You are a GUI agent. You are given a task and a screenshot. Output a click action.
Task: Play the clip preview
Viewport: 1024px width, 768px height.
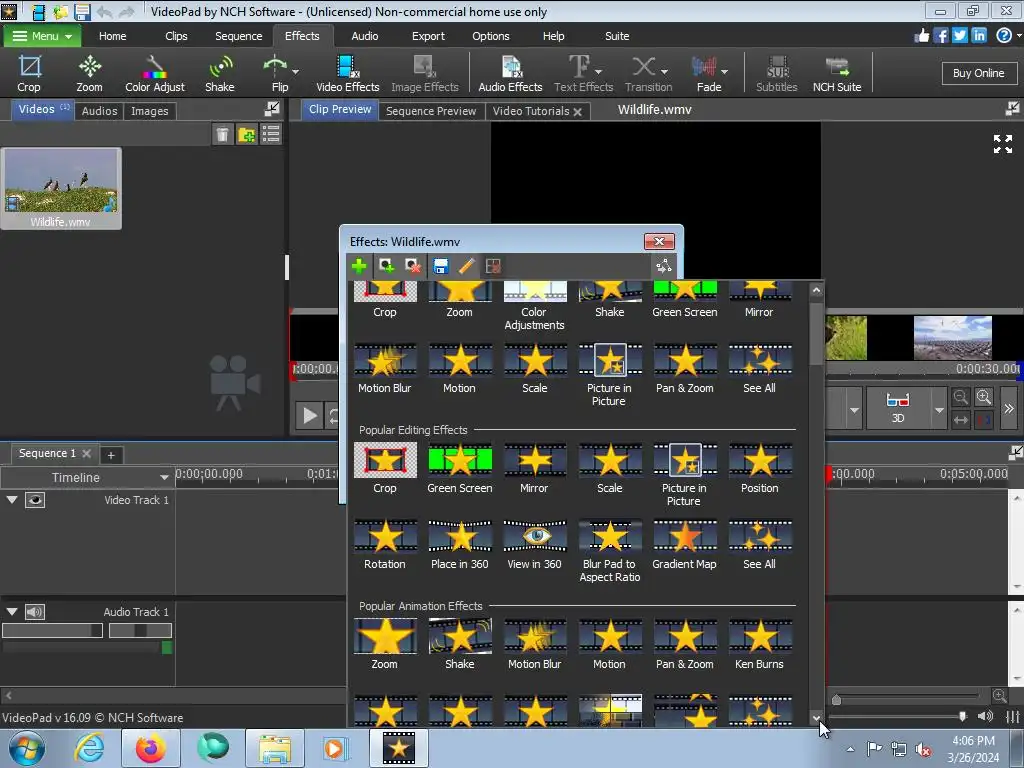click(x=310, y=415)
